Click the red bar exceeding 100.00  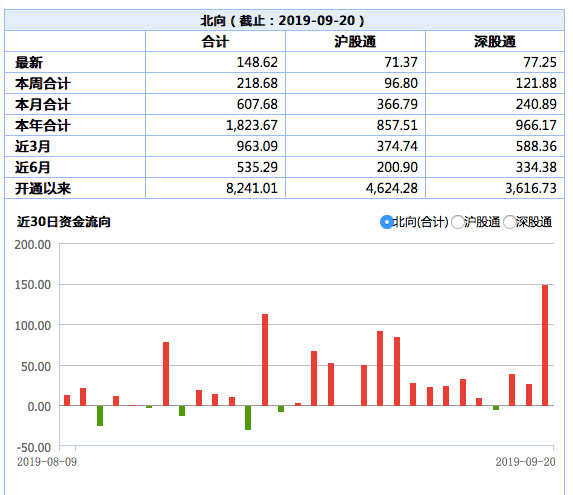265,360
